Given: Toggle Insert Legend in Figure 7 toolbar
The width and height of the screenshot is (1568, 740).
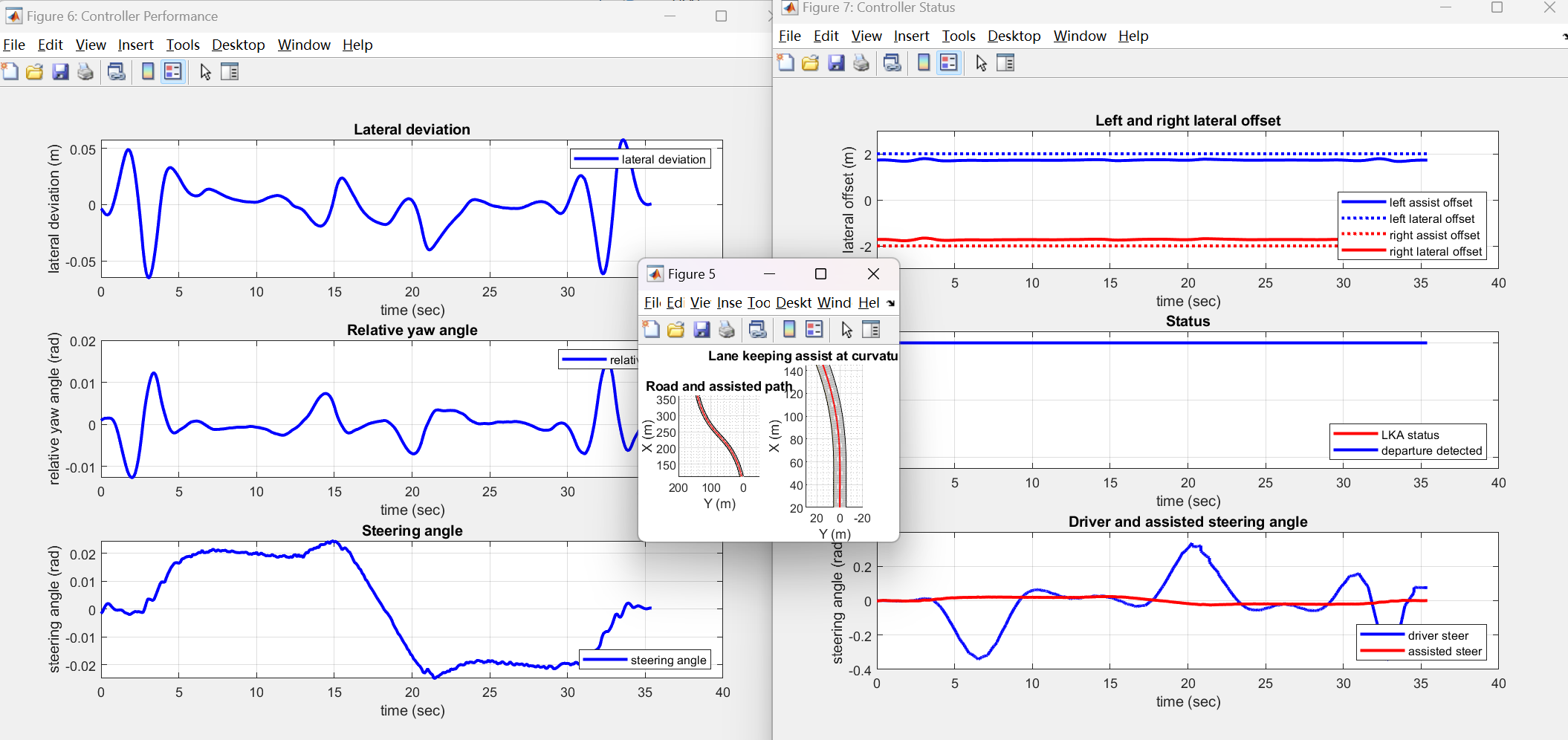Looking at the screenshot, I should pyautogui.click(x=949, y=62).
